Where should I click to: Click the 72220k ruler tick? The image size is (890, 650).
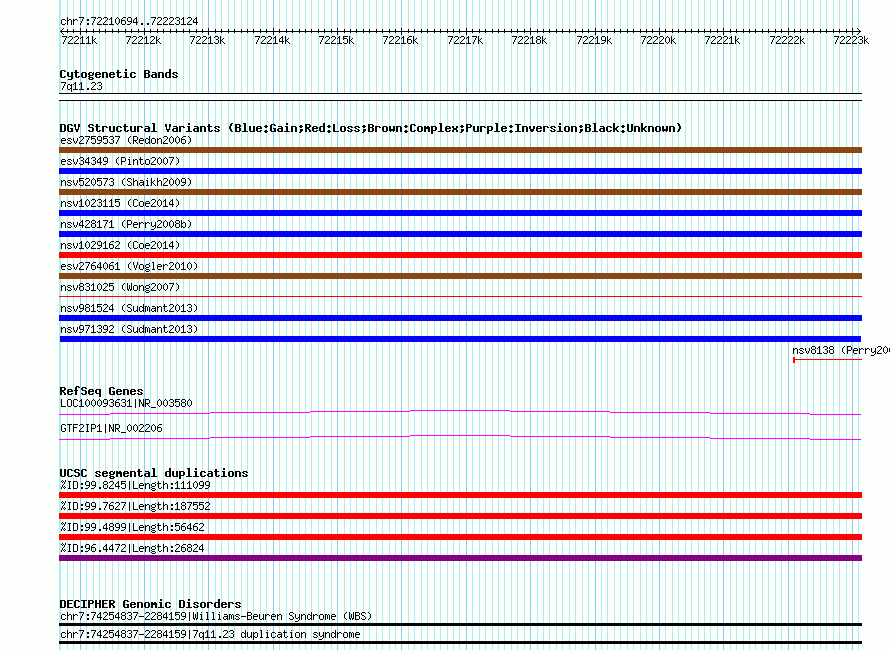tap(658, 40)
